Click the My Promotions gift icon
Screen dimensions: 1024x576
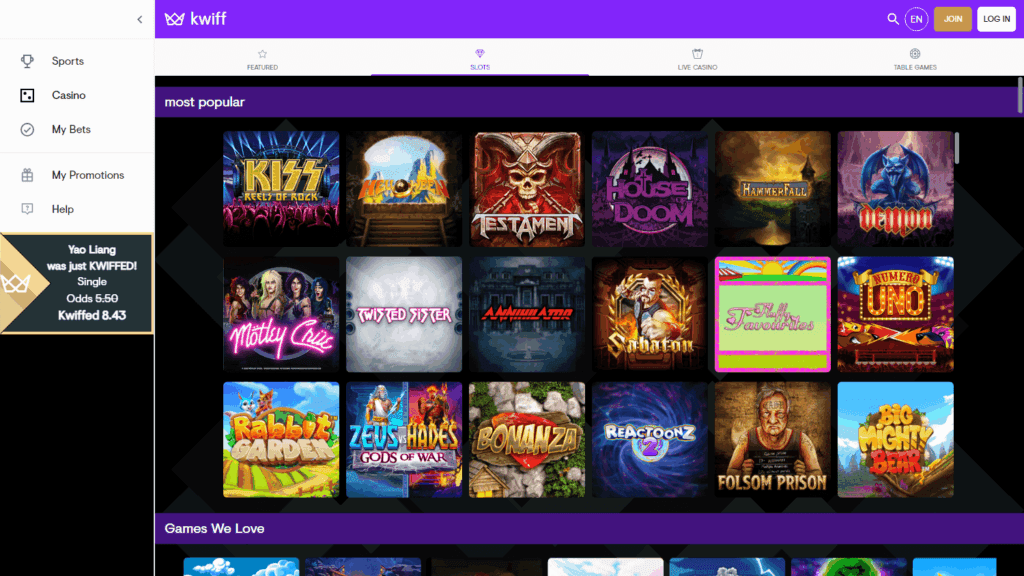coord(27,175)
